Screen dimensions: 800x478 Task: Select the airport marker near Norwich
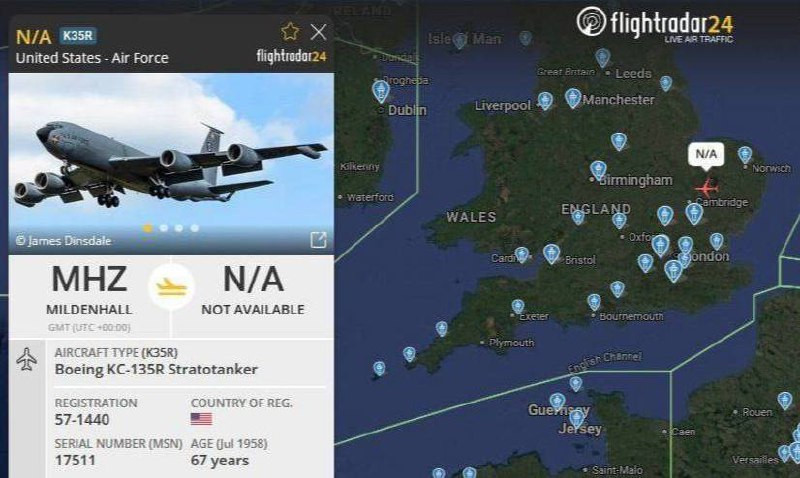745,155
